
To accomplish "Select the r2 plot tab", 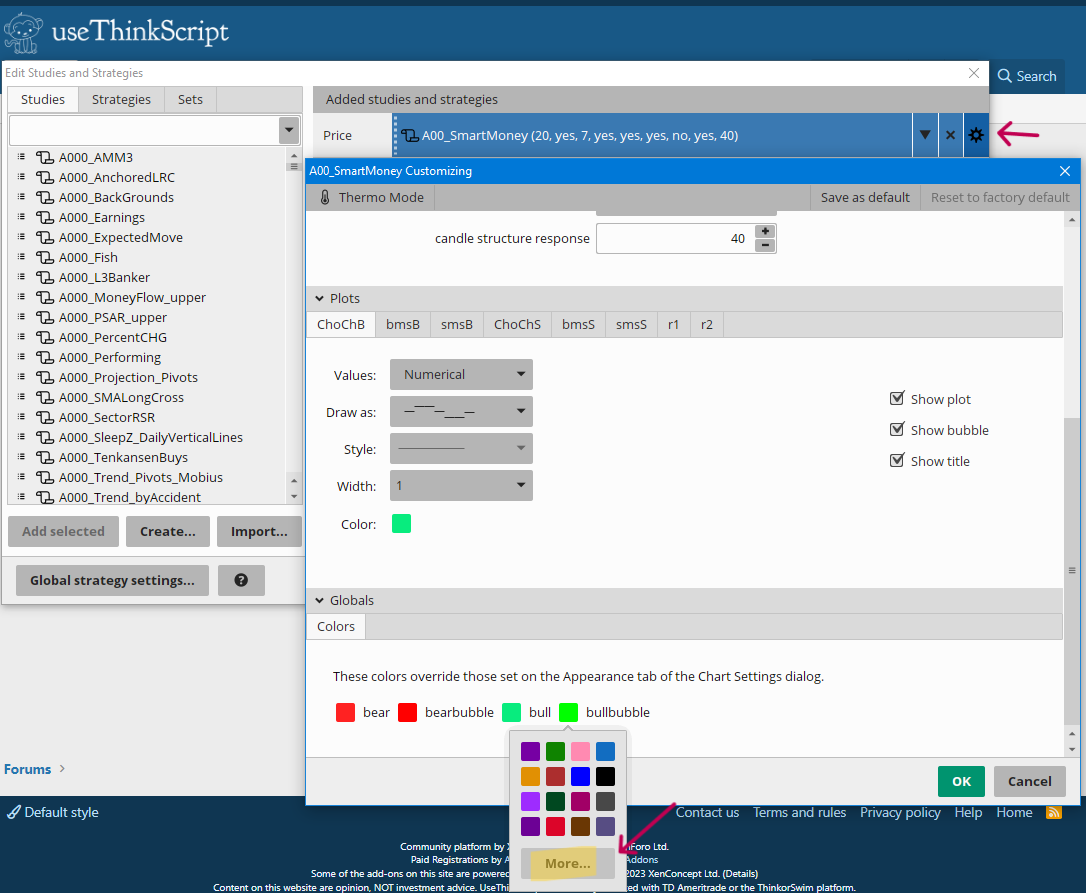I will [706, 324].
